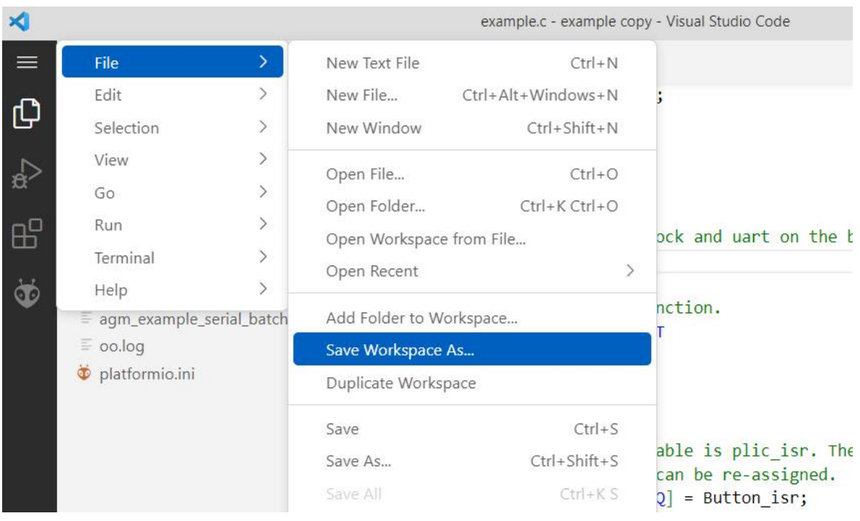This screenshot has width=860, height=521.
Task: Click 'example.c - example copy' window title
Action: click(566, 22)
